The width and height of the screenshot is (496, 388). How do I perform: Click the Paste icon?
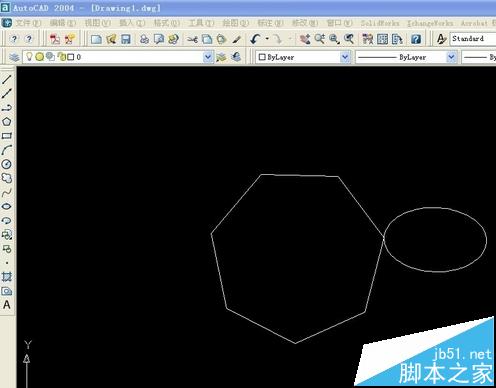click(222, 39)
